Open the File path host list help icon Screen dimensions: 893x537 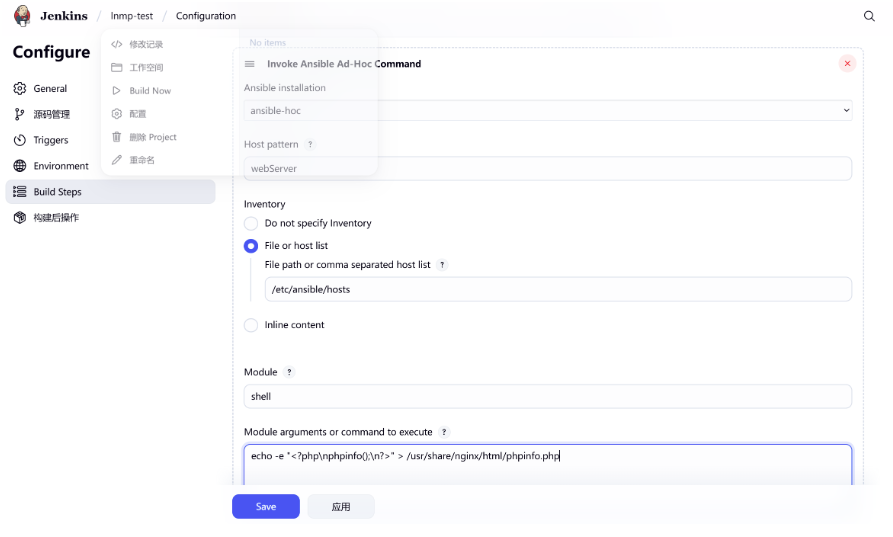coord(442,265)
